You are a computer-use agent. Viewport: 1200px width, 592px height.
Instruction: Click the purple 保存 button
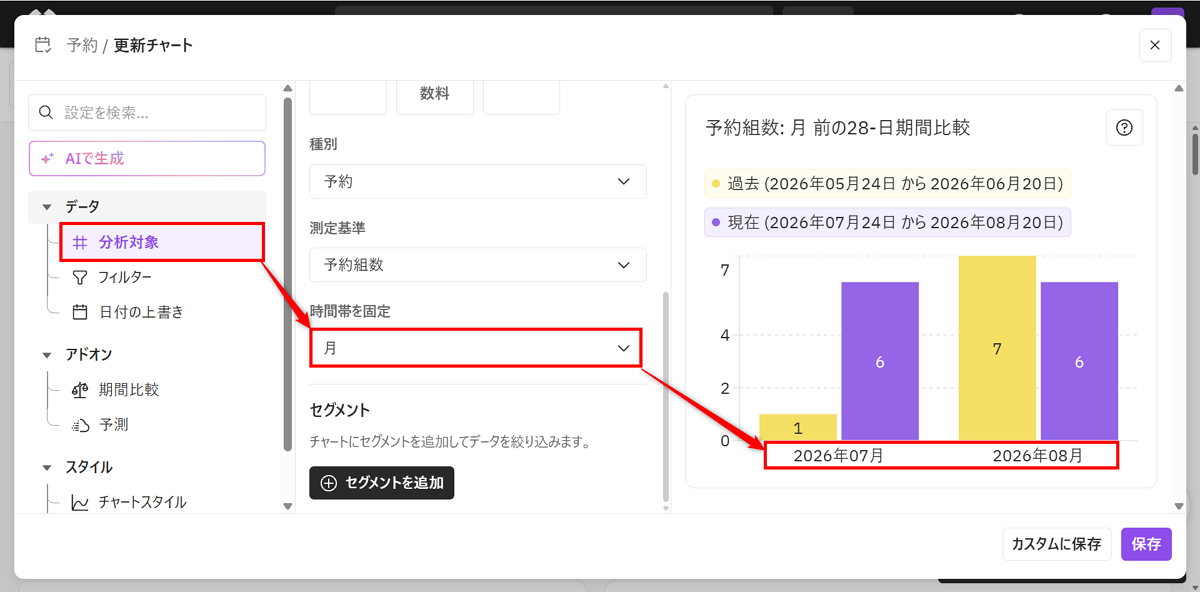tap(1146, 544)
